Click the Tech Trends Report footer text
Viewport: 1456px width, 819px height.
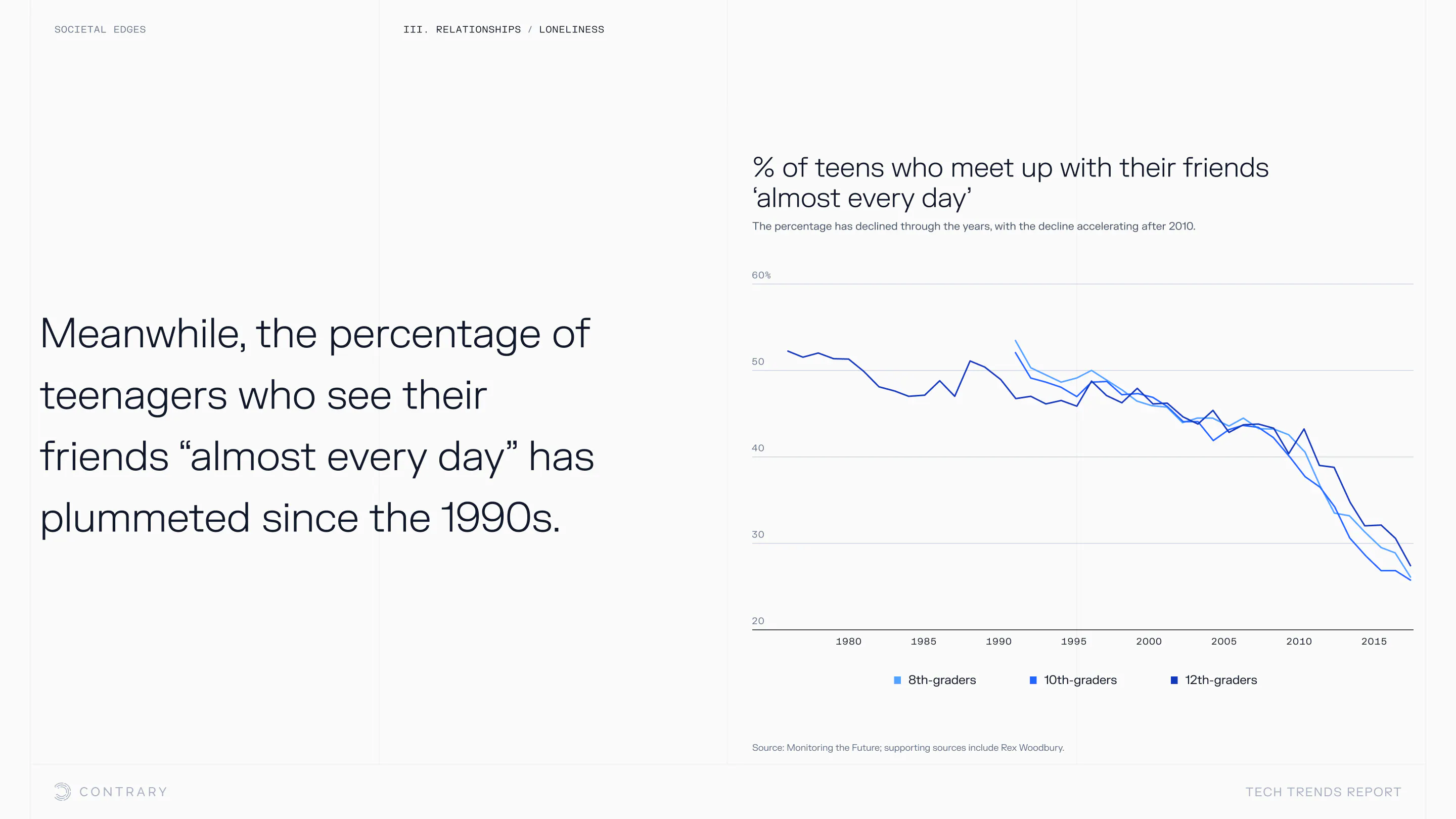(1323, 792)
